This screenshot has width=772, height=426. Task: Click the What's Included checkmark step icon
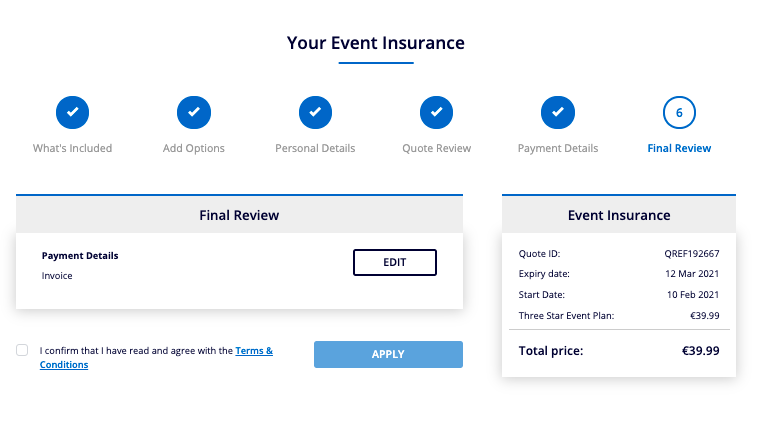(x=72, y=113)
